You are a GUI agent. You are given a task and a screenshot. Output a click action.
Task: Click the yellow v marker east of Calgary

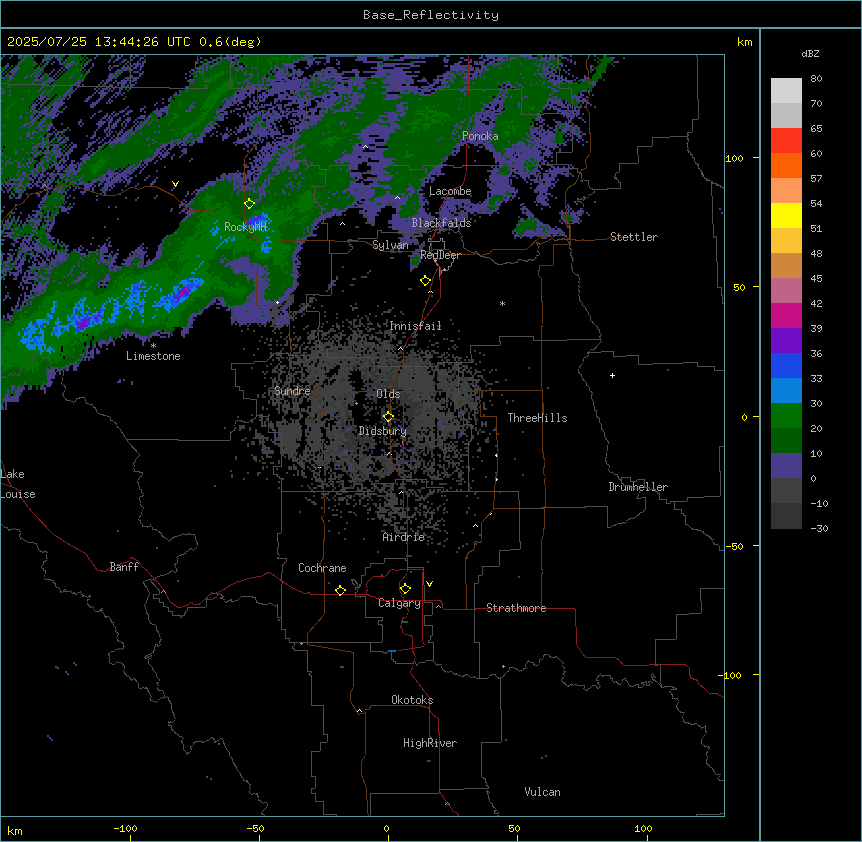(429, 584)
